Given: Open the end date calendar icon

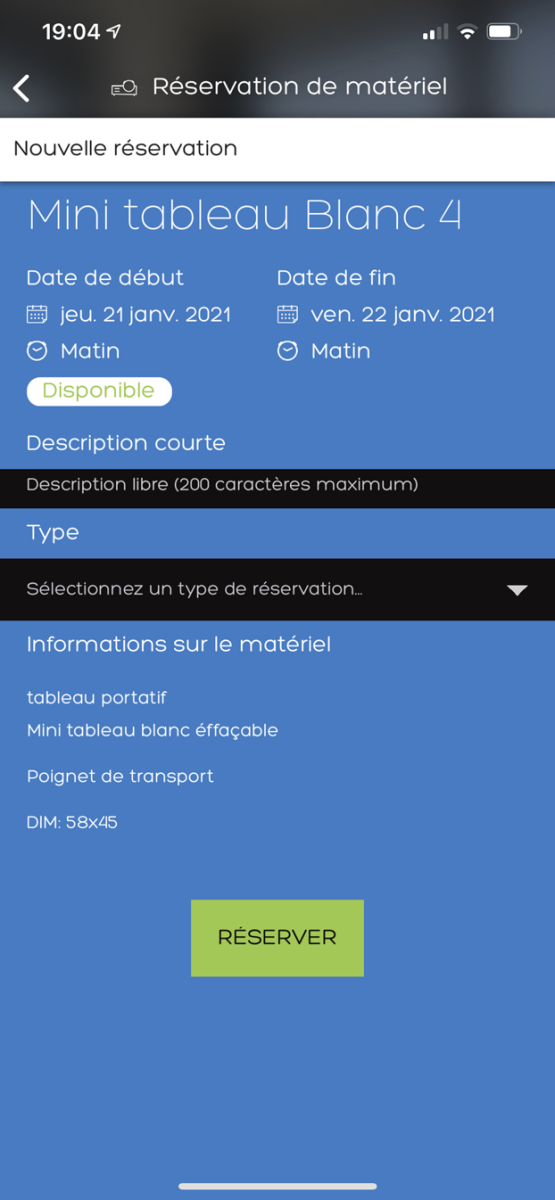Looking at the screenshot, I should point(287,315).
